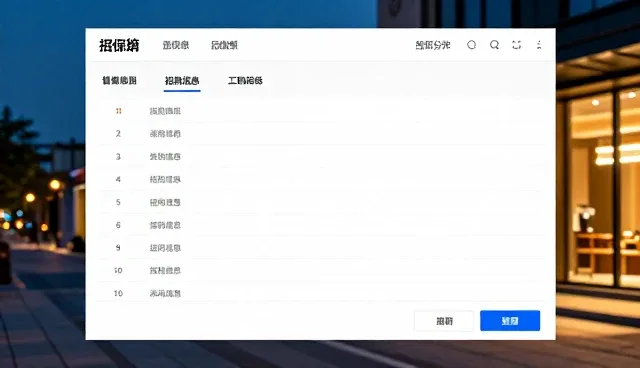Click the header text label left of the circle icon
Image resolution: width=640 pixels, height=368 pixels.
click(433, 45)
